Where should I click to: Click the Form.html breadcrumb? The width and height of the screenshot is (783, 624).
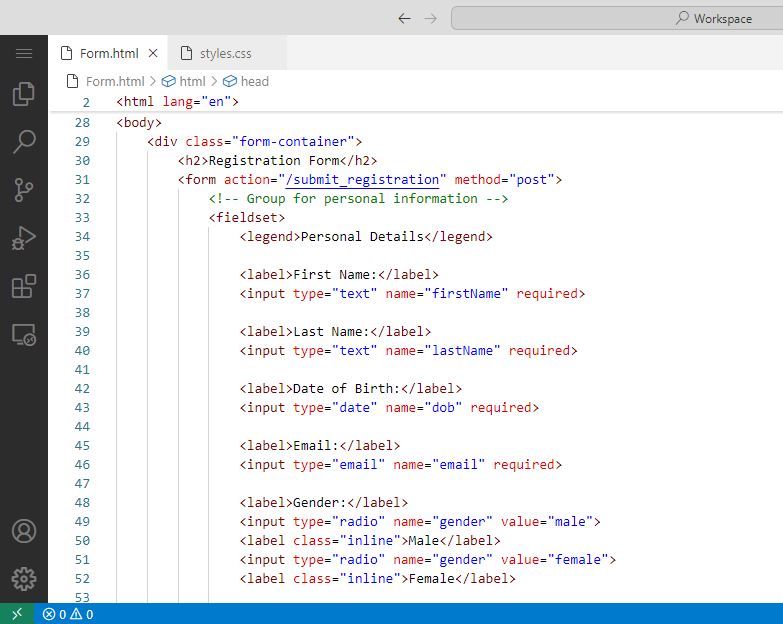click(x=115, y=81)
